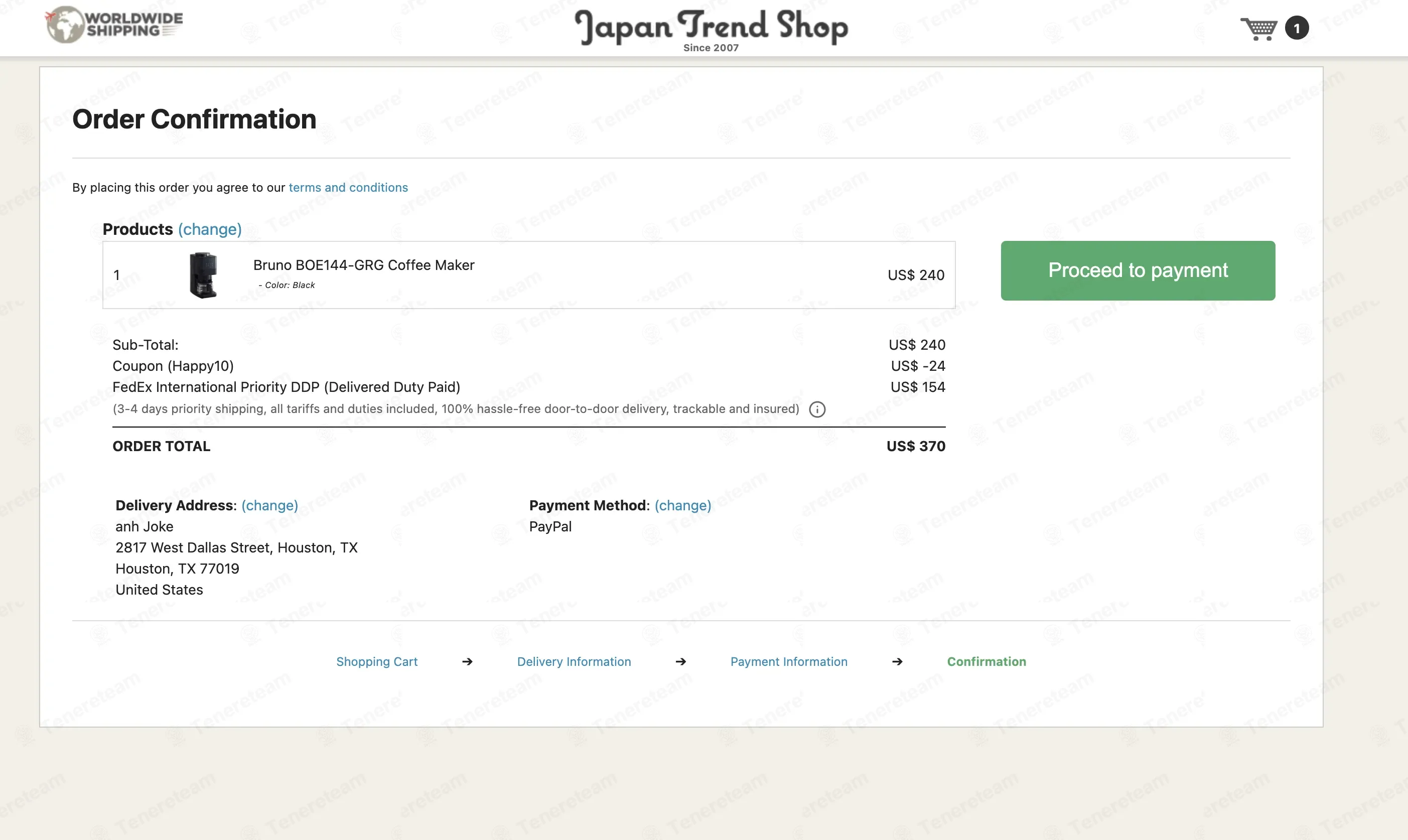
Task: Click the Bruno coffee maker thumbnail
Action: coord(203,275)
